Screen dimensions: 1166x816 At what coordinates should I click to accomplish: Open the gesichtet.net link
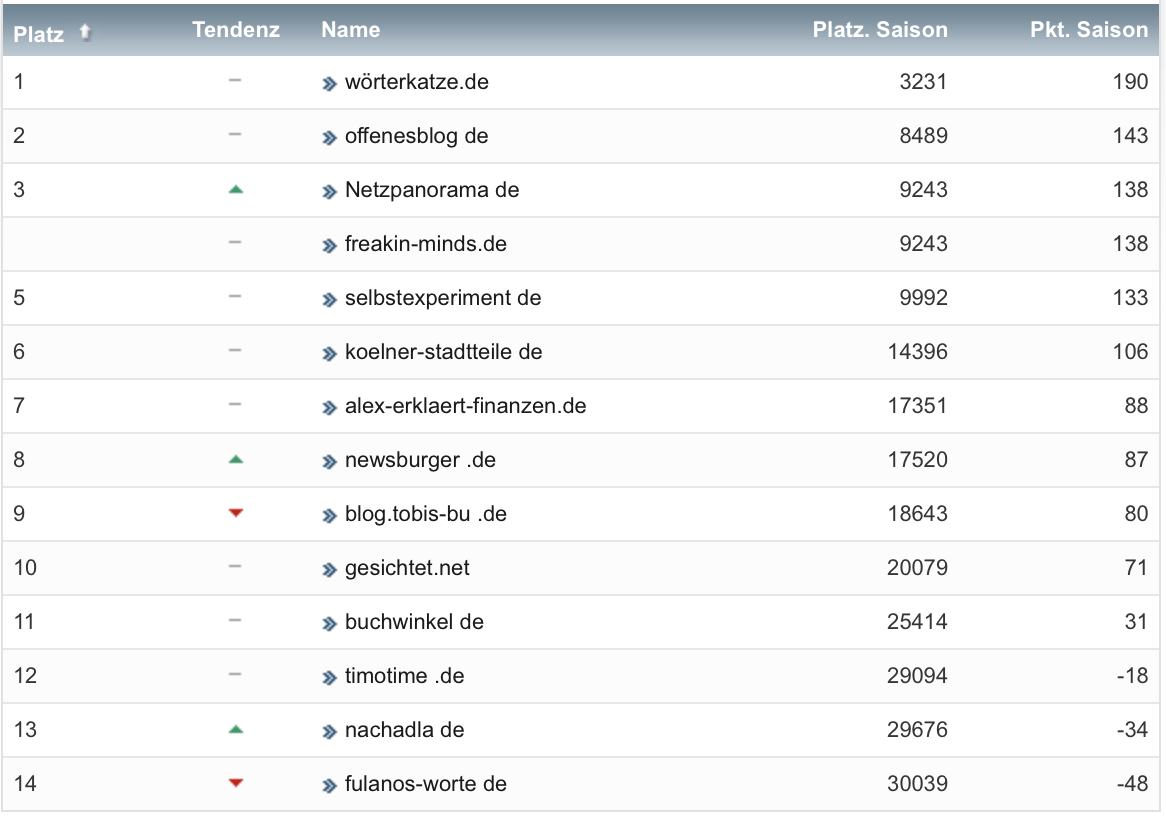[x=407, y=568]
